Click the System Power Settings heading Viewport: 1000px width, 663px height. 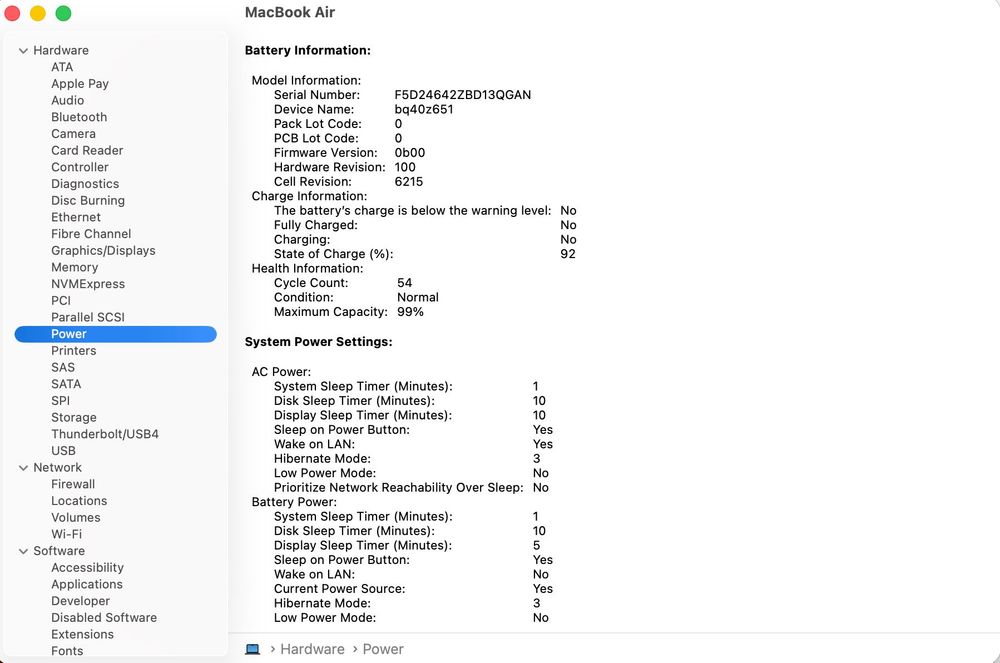318,342
